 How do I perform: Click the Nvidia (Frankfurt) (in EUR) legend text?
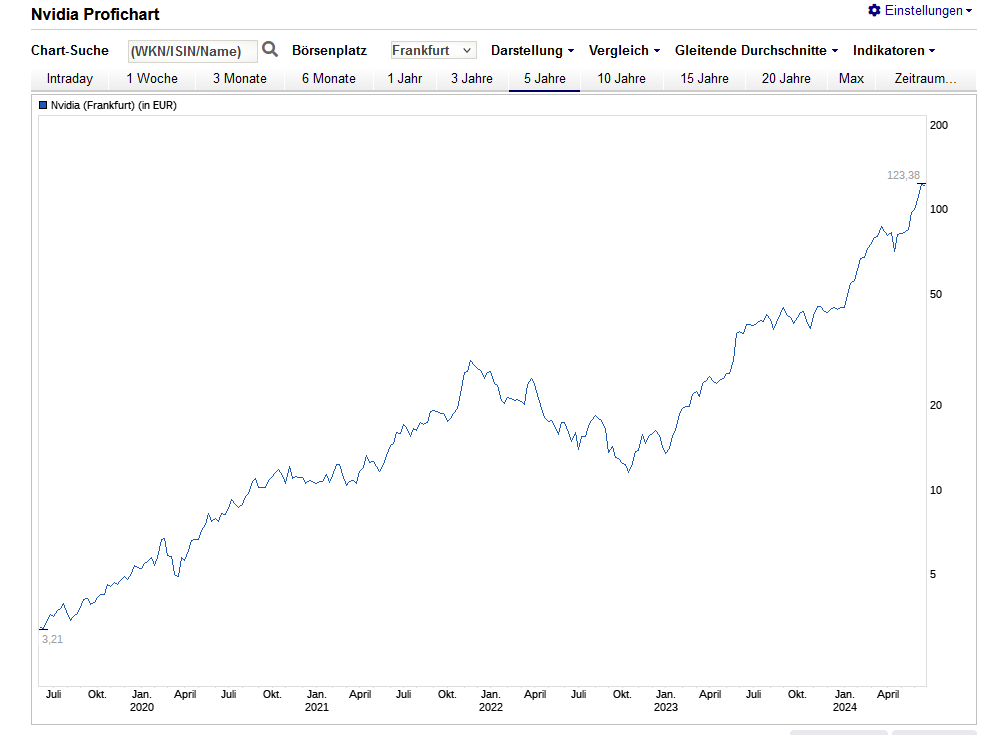(x=114, y=105)
